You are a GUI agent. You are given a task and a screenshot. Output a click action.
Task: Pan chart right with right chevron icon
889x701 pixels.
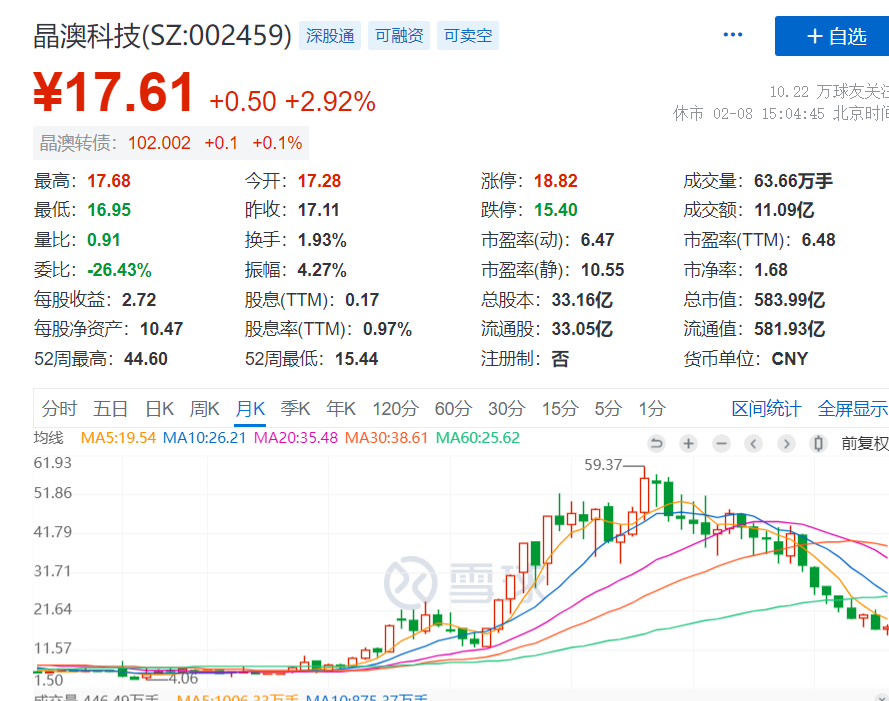[786, 443]
